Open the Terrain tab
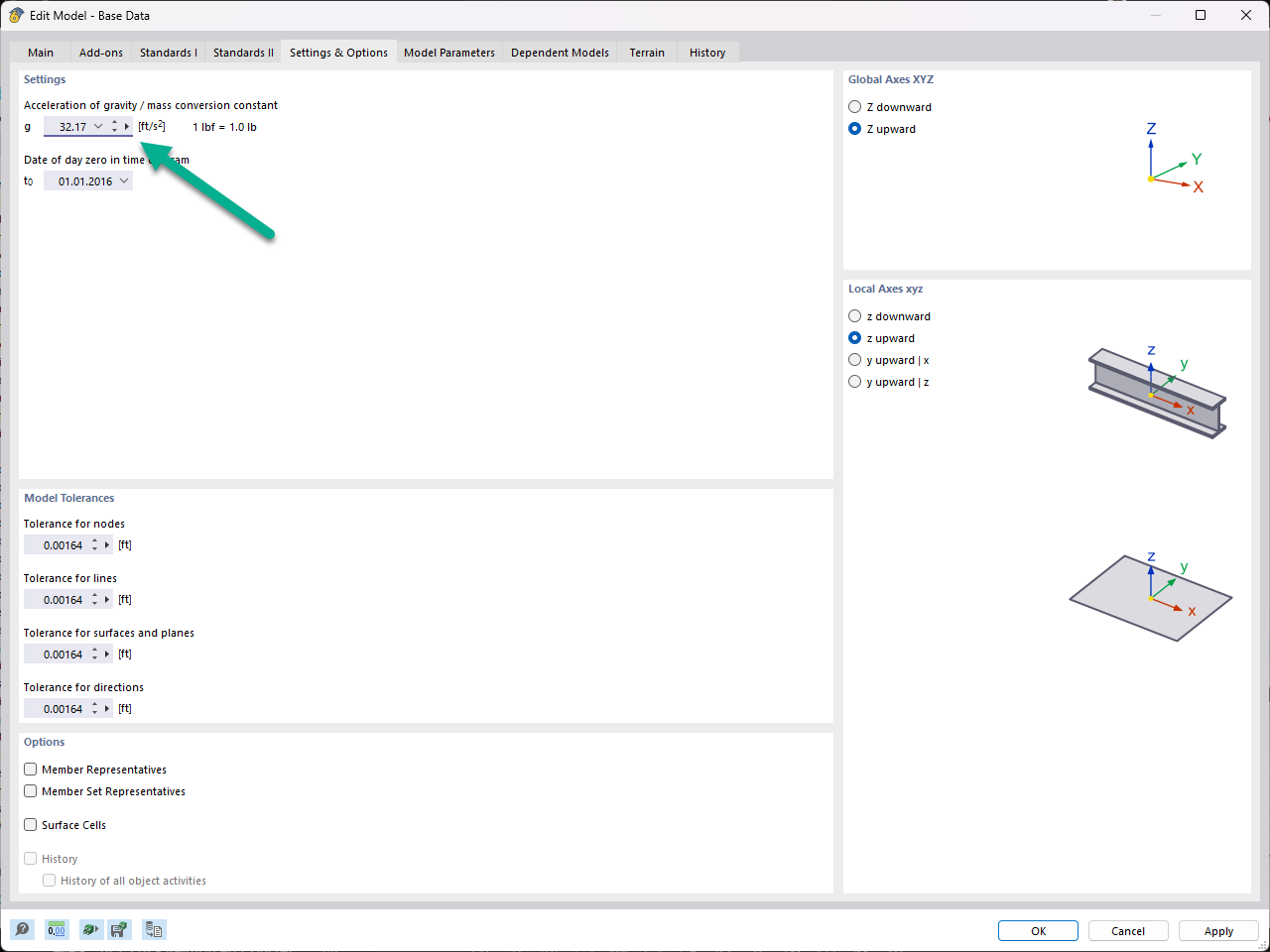 647,53
